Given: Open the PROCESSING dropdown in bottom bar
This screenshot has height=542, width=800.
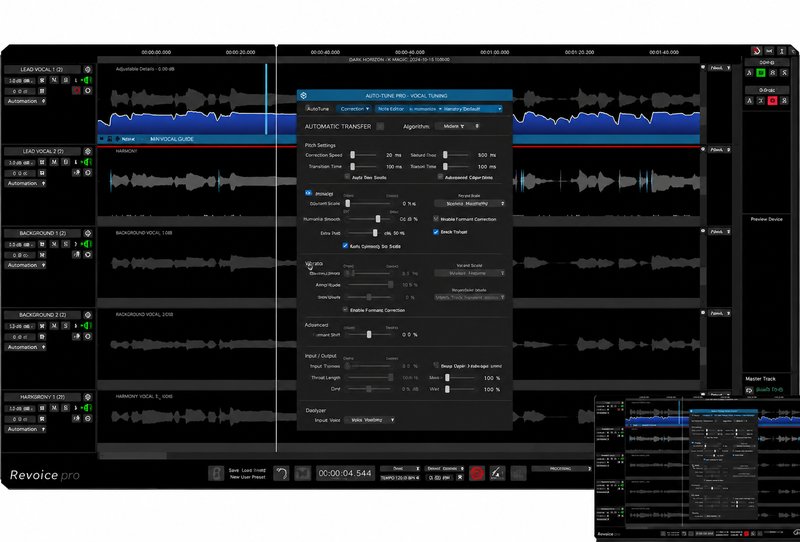Looking at the screenshot, I should tap(562, 469).
